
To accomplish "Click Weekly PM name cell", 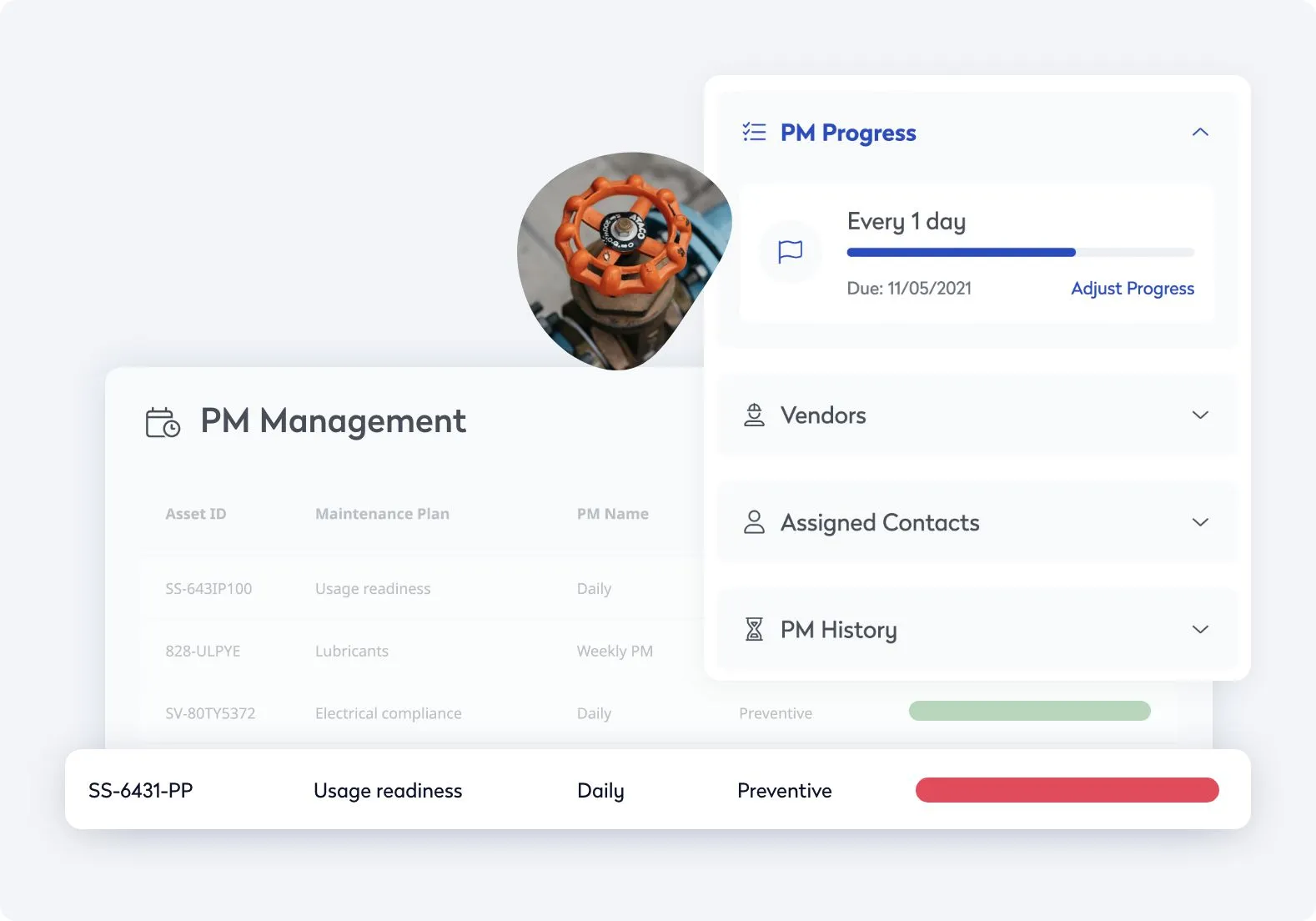I will (x=615, y=652).
